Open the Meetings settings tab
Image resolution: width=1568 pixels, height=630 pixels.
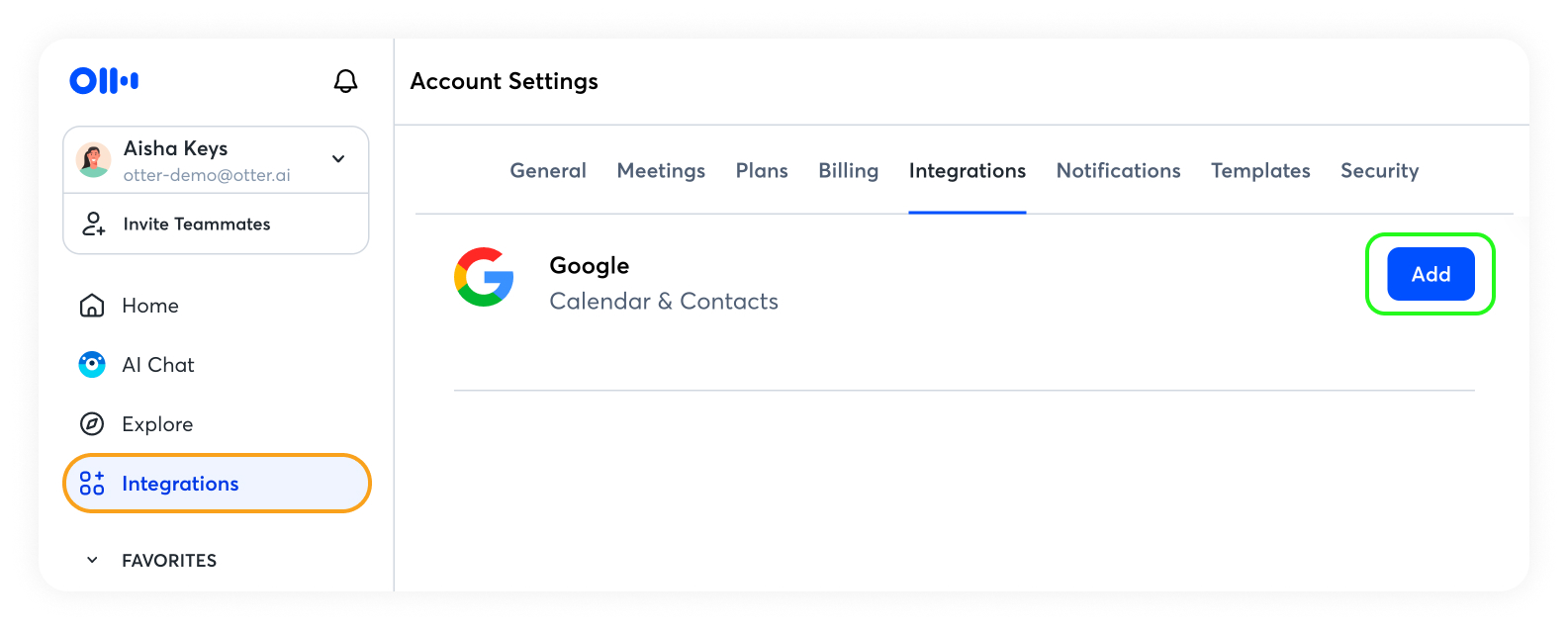coord(661,171)
